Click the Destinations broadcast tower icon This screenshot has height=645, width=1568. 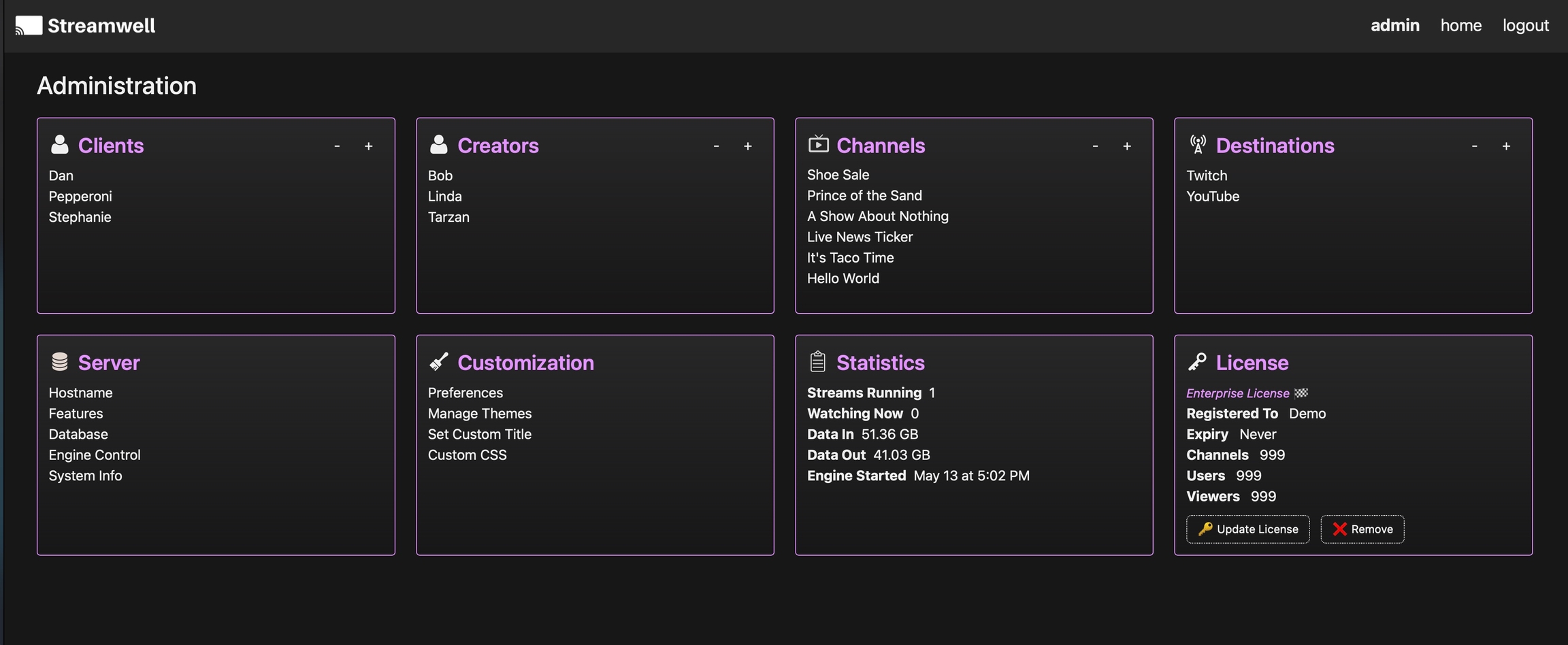pos(1198,144)
